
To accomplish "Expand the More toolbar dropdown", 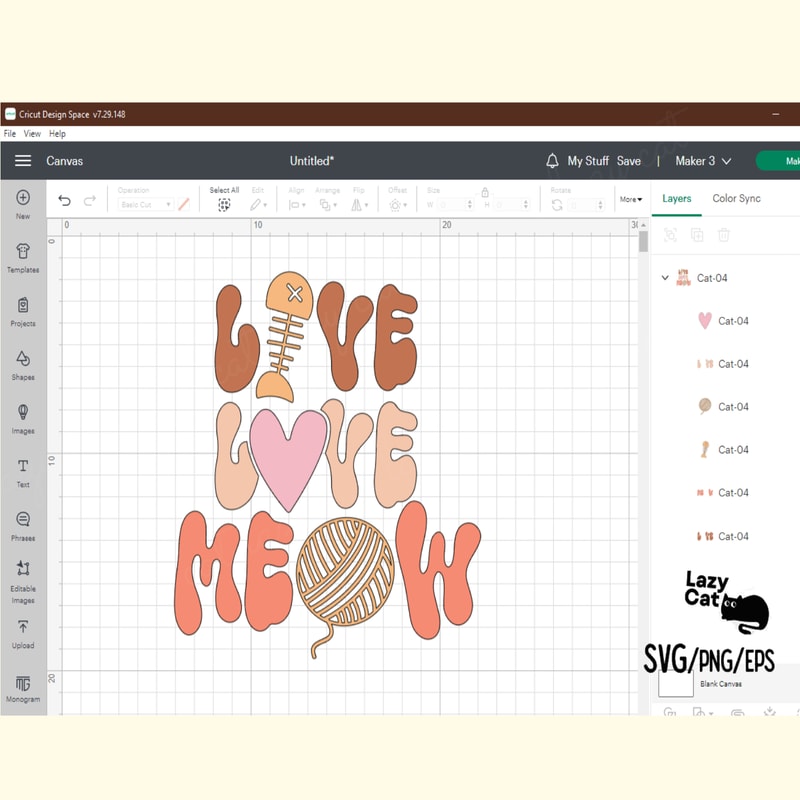I will 631,199.
